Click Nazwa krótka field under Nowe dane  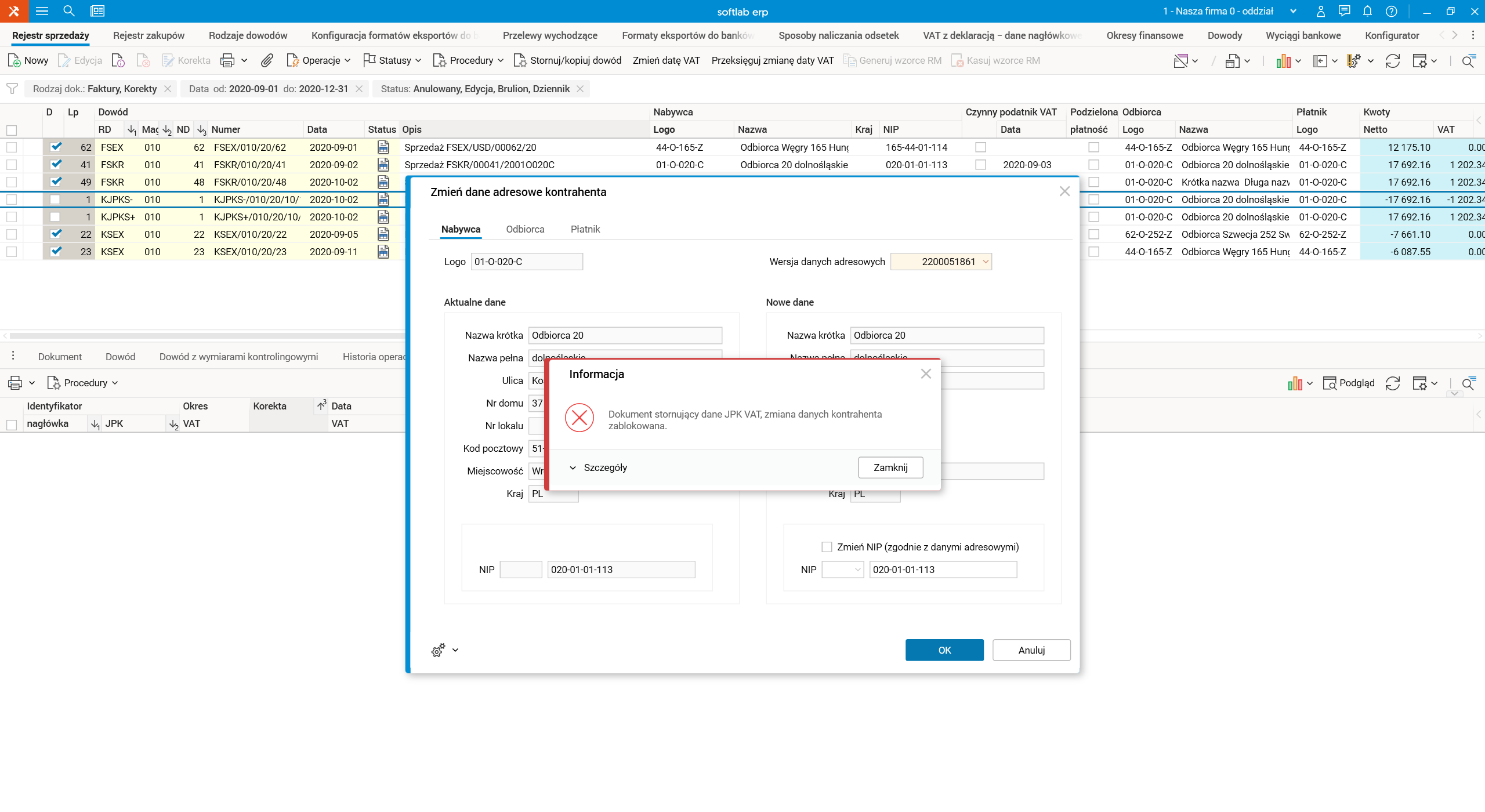click(946, 335)
